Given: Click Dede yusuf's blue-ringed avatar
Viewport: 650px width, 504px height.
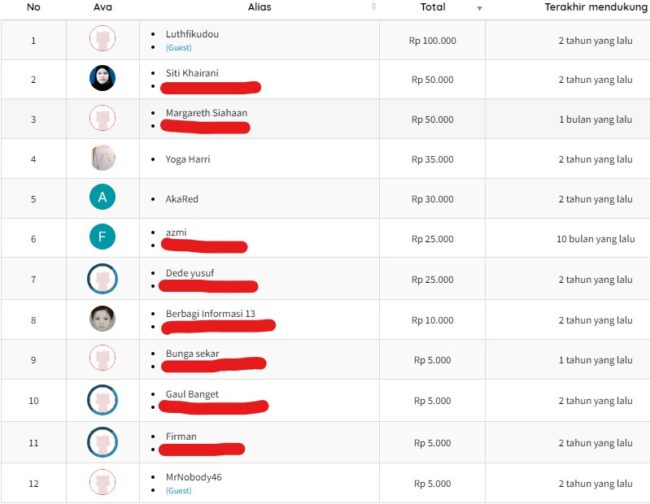Looking at the screenshot, I should tap(102, 279).
